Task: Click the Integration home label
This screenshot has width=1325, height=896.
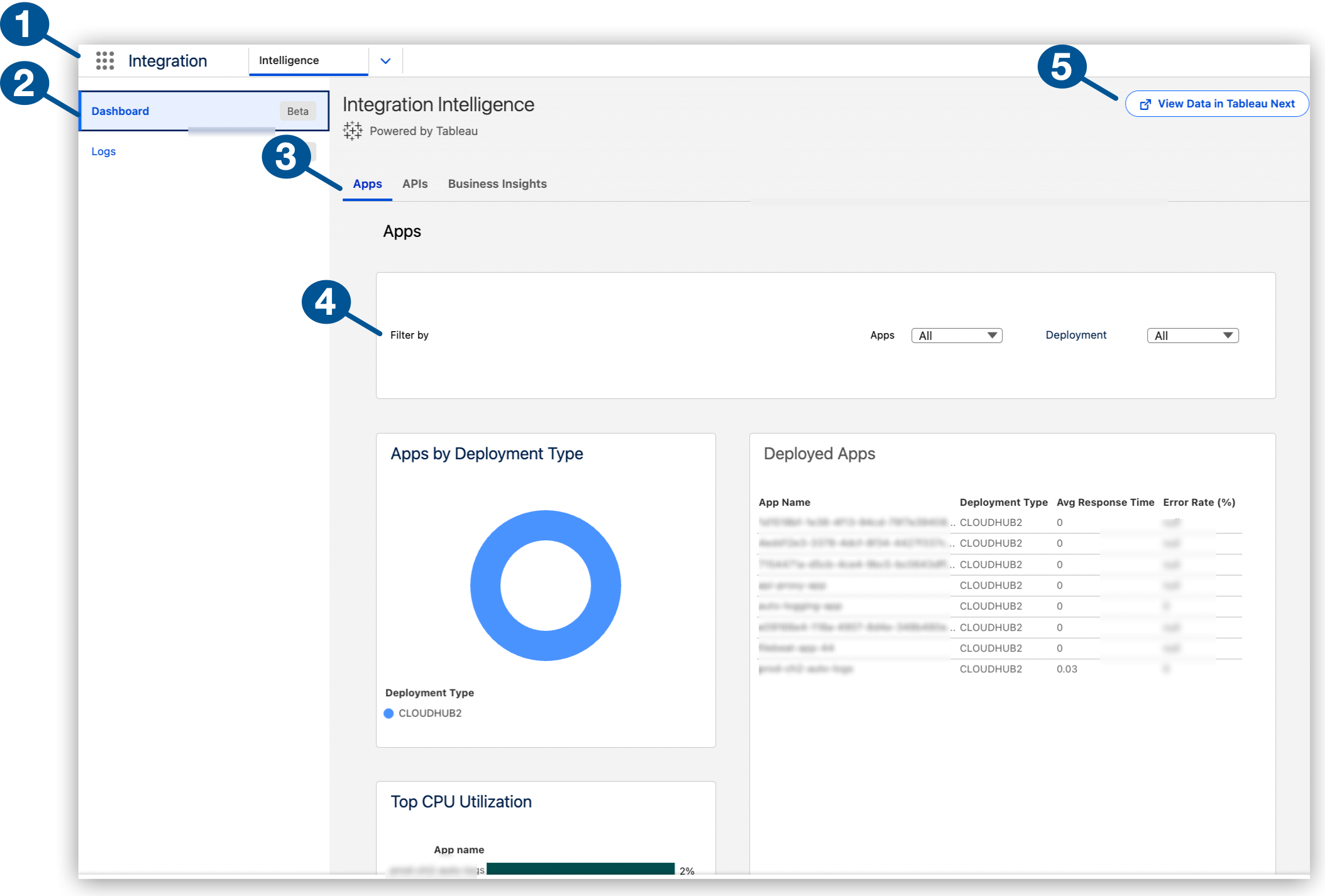Action: 167,60
